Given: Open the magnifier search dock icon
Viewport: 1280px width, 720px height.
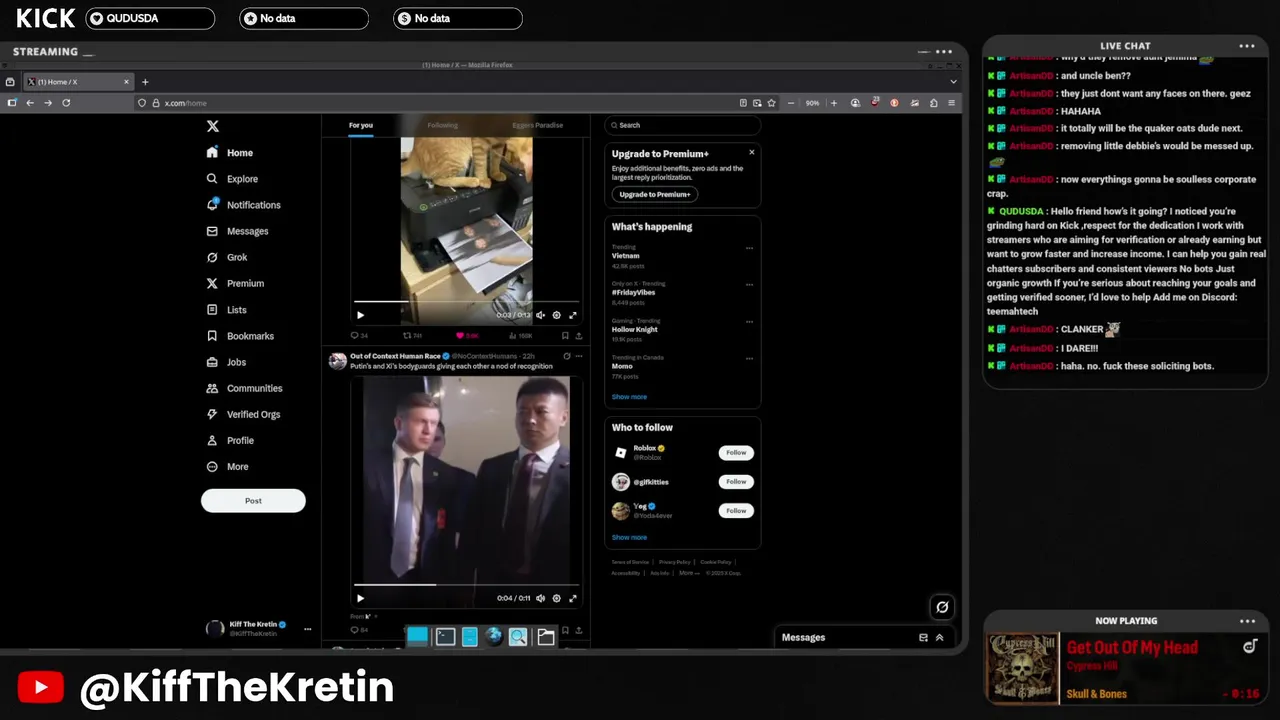Looking at the screenshot, I should pos(517,637).
